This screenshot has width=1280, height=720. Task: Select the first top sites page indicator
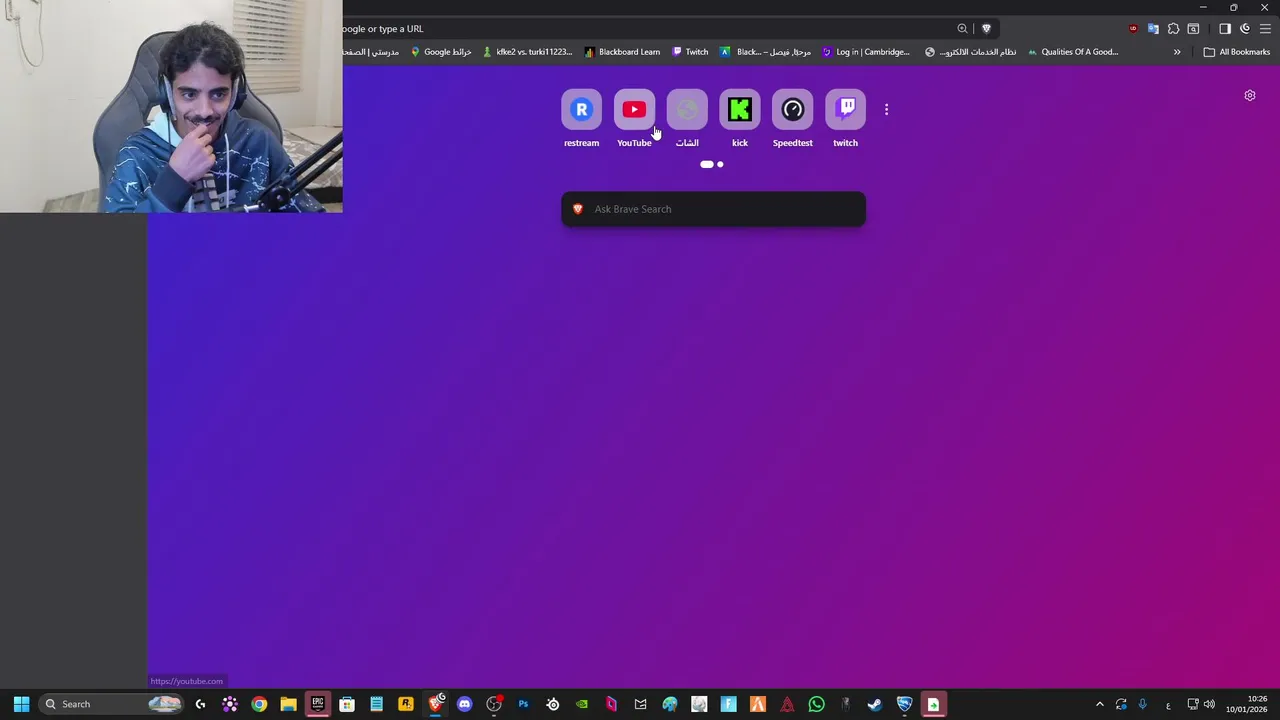[707, 164]
